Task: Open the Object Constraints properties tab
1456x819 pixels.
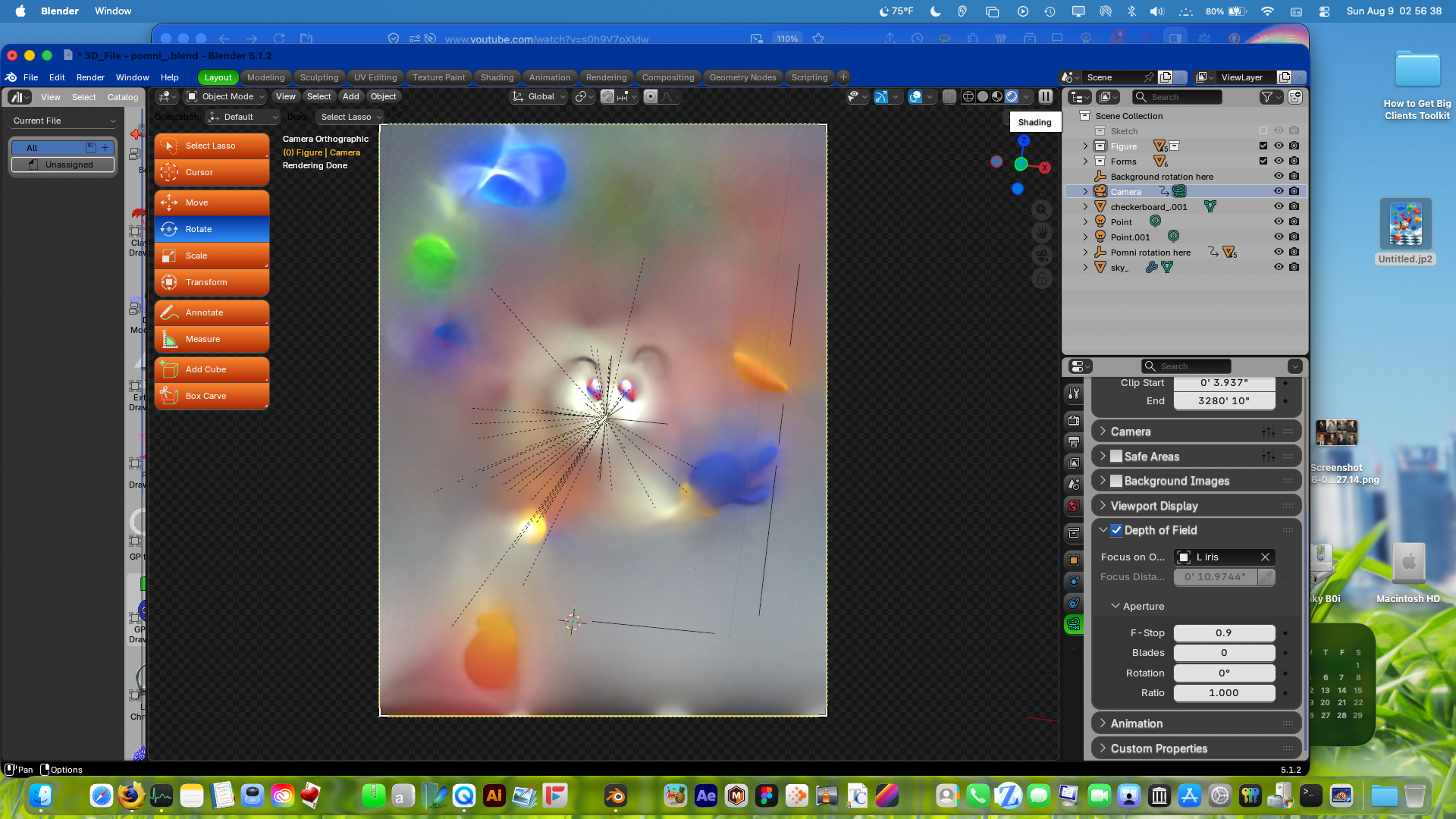Action: point(1074,603)
